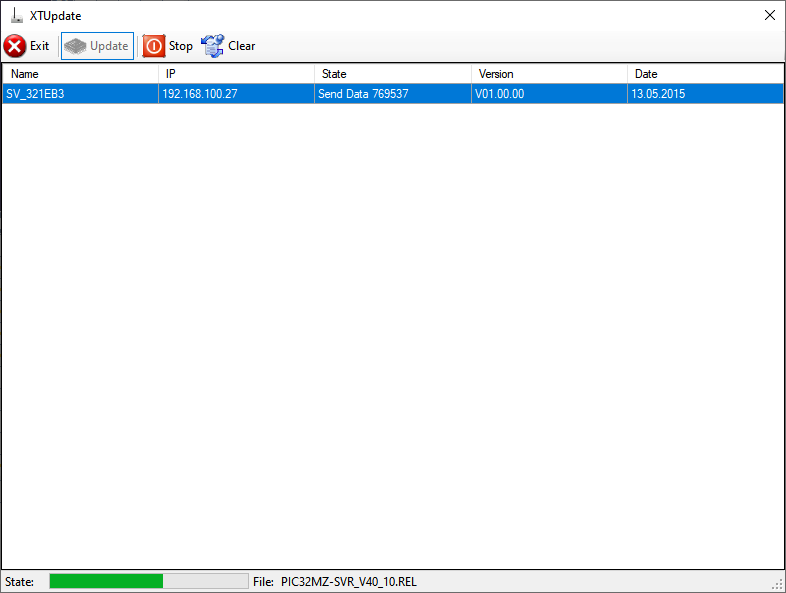This screenshot has width=786, height=593.
Task: Close the XTUpdate window
Action: point(769,15)
